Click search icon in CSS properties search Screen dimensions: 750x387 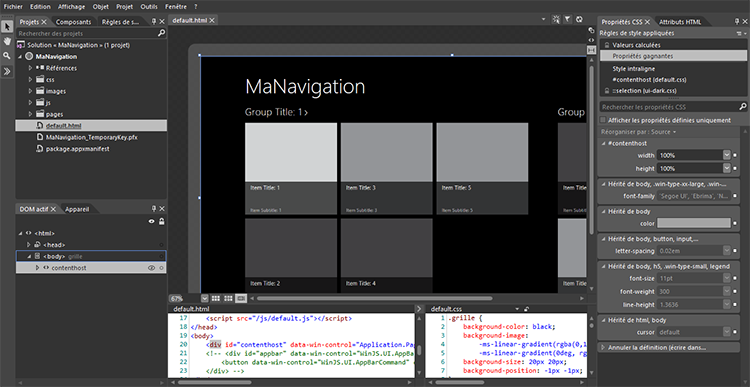743,107
